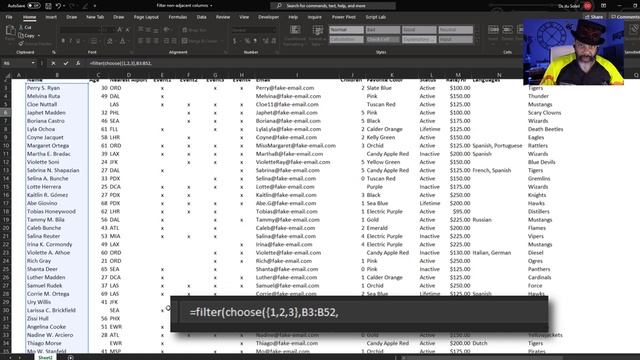Screen dimensions: 640x360
Task: Click the Increase Decimal icon
Action: [265, 41]
